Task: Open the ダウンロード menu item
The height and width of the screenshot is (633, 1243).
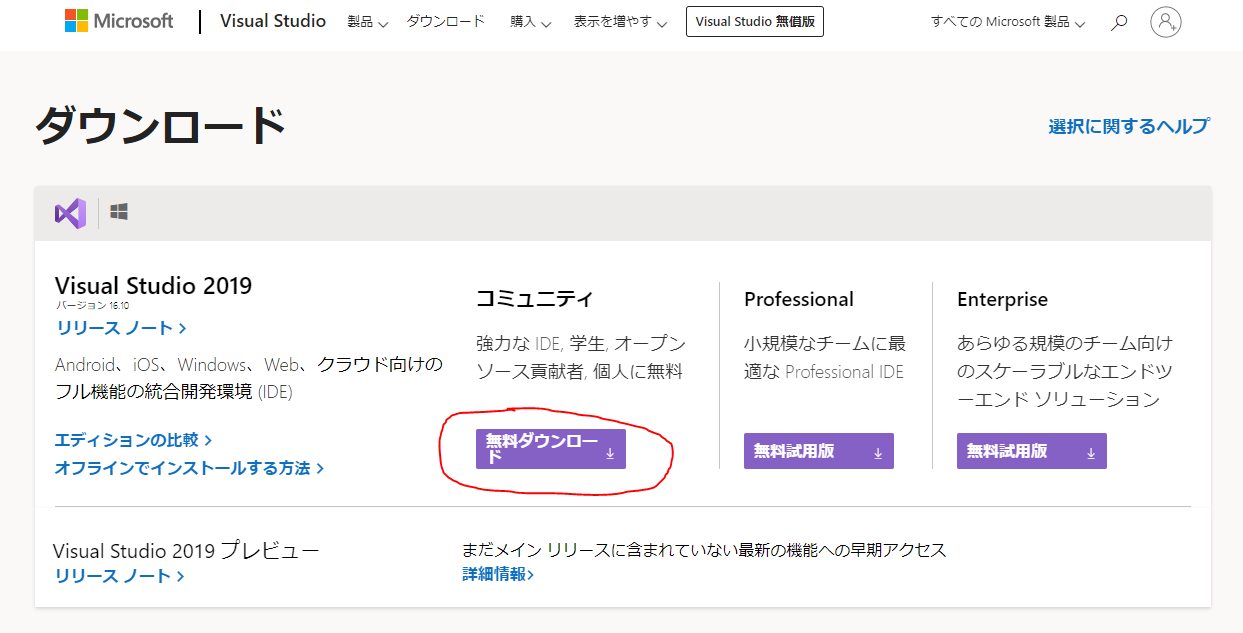Action: [x=446, y=21]
